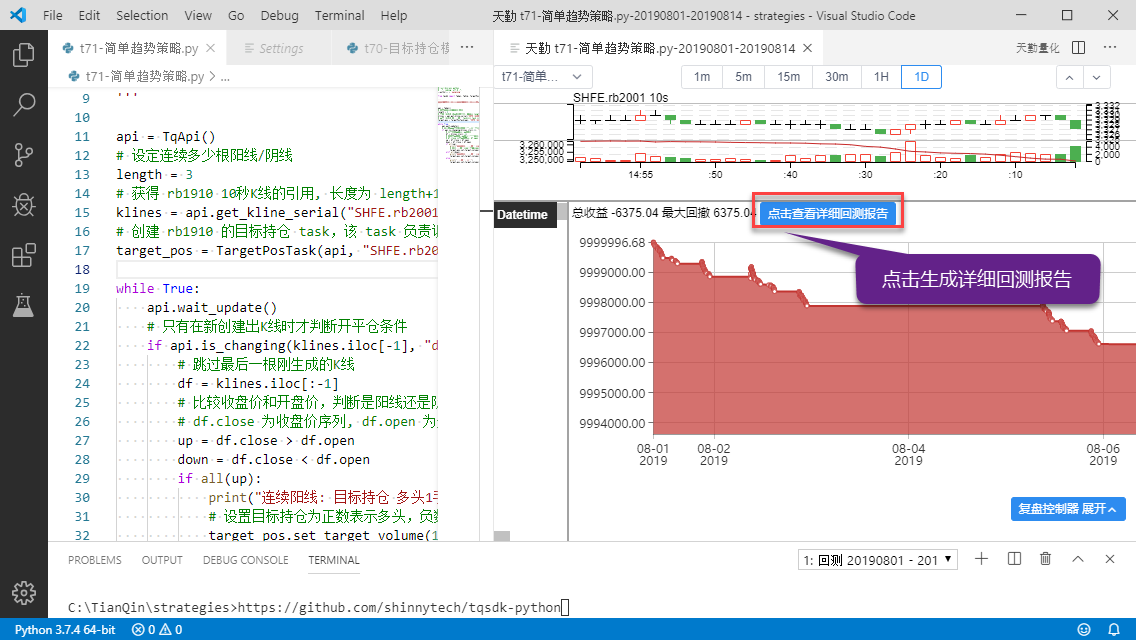Click the empty line 18 in editor
Viewport: 1136px width, 640px height.
(x=277, y=269)
